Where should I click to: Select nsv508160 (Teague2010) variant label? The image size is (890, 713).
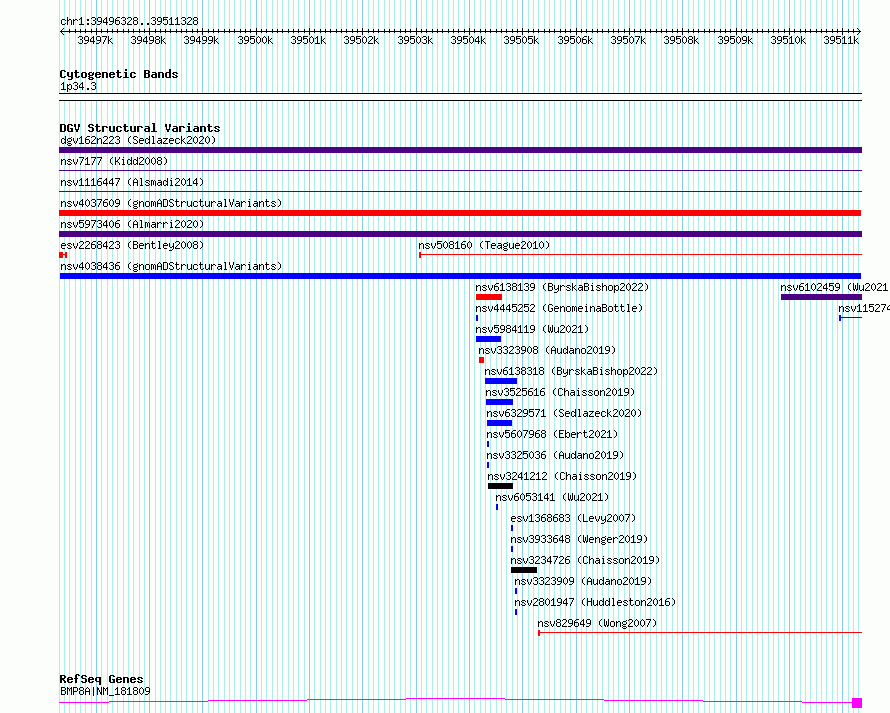484,245
